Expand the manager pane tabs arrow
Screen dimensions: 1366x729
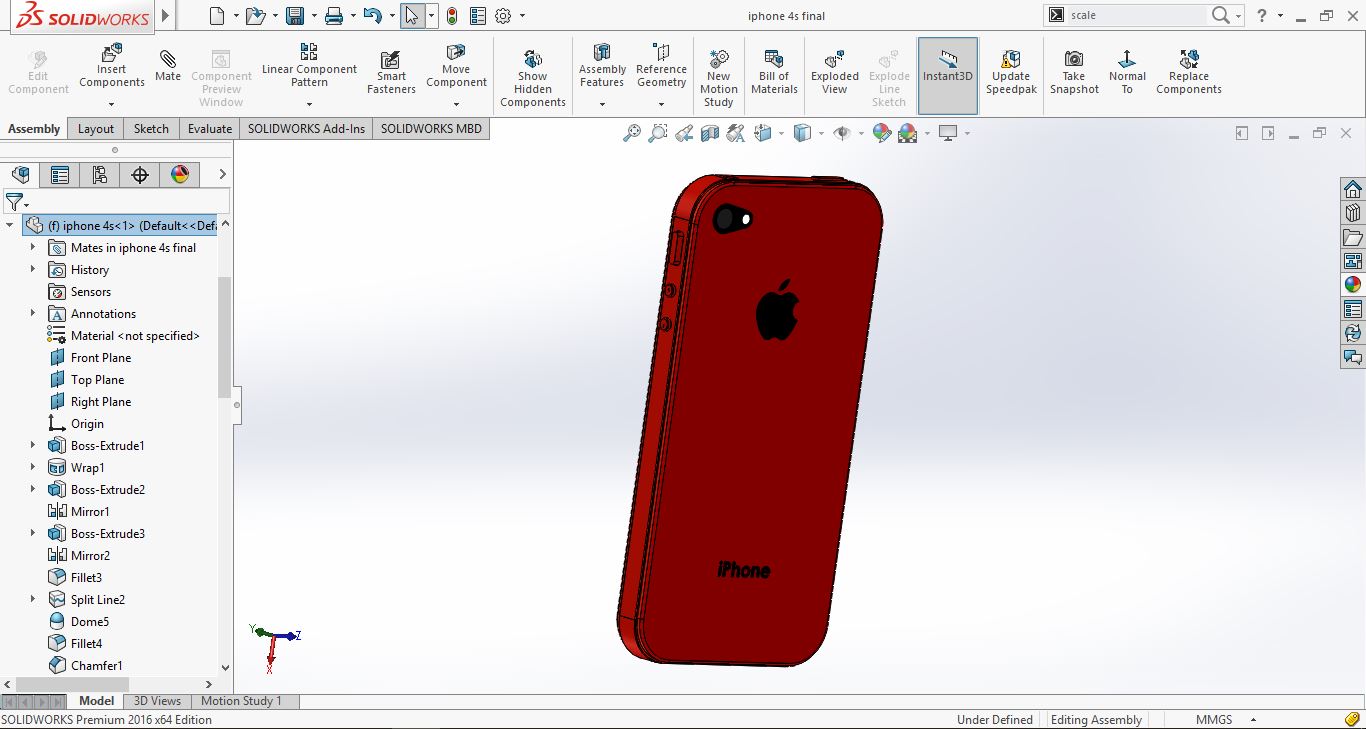click(222, 175)
